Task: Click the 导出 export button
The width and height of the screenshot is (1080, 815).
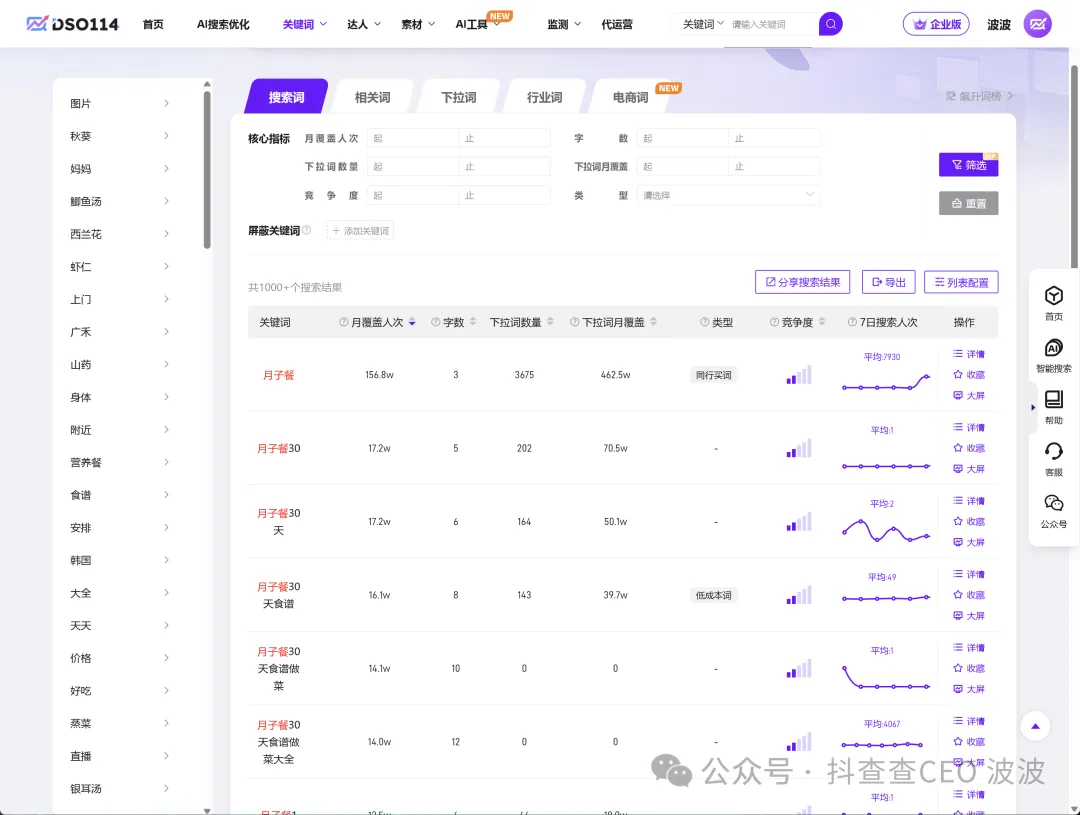Action: pyautogui.click(x=888, y=283)
